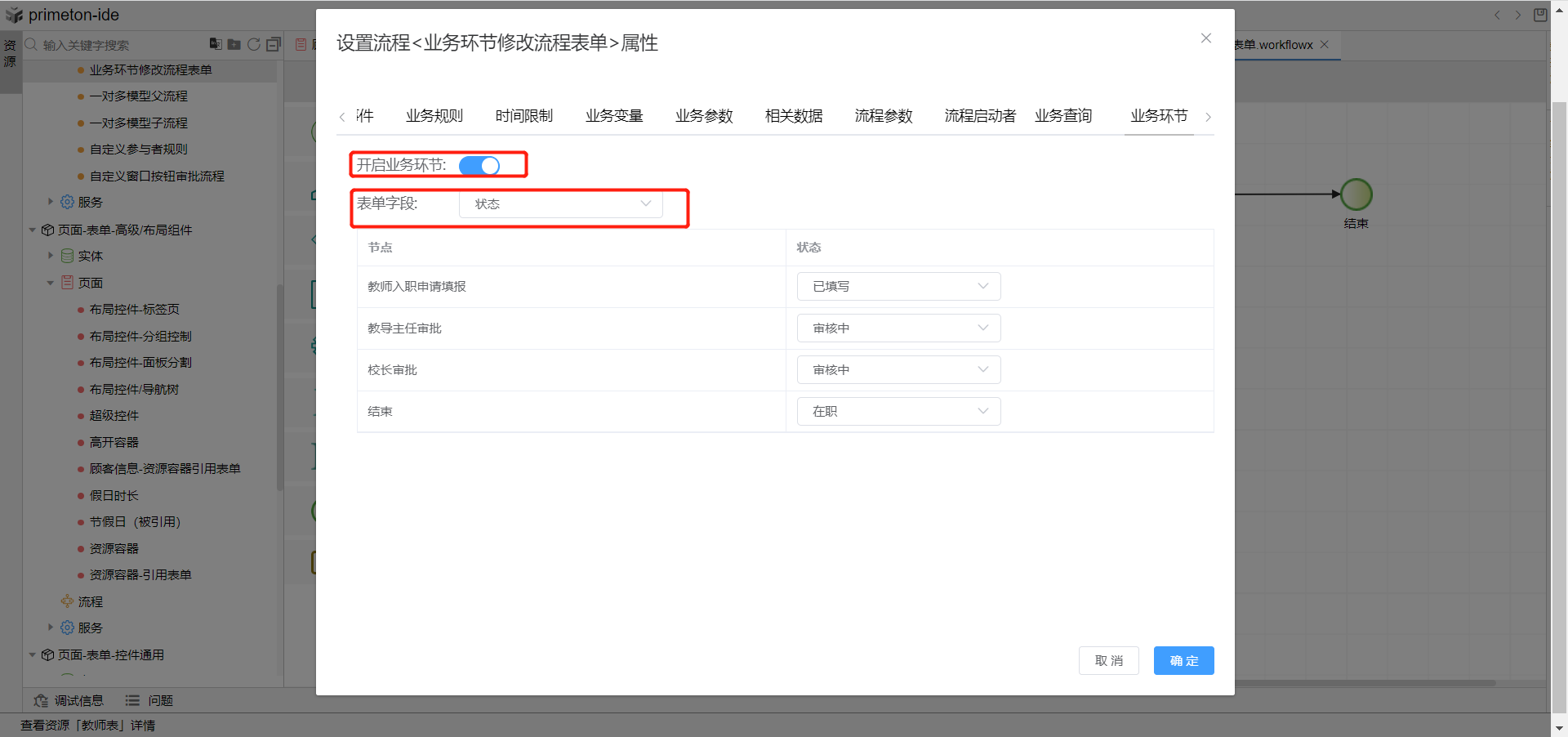The height and width of the screenshot is (737, 1568).
Task: Click the 问题 list icon
Action: (x=132, y=700)
